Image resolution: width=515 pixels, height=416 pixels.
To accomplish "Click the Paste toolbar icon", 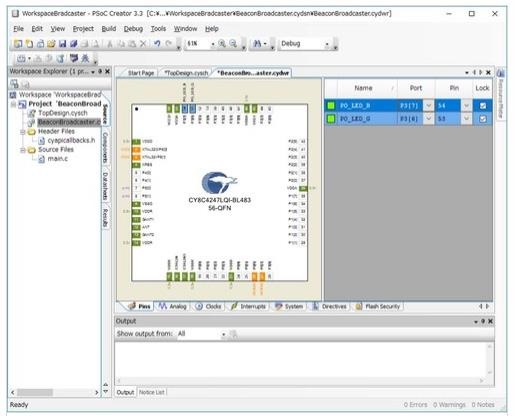I will tap(132, 44).
